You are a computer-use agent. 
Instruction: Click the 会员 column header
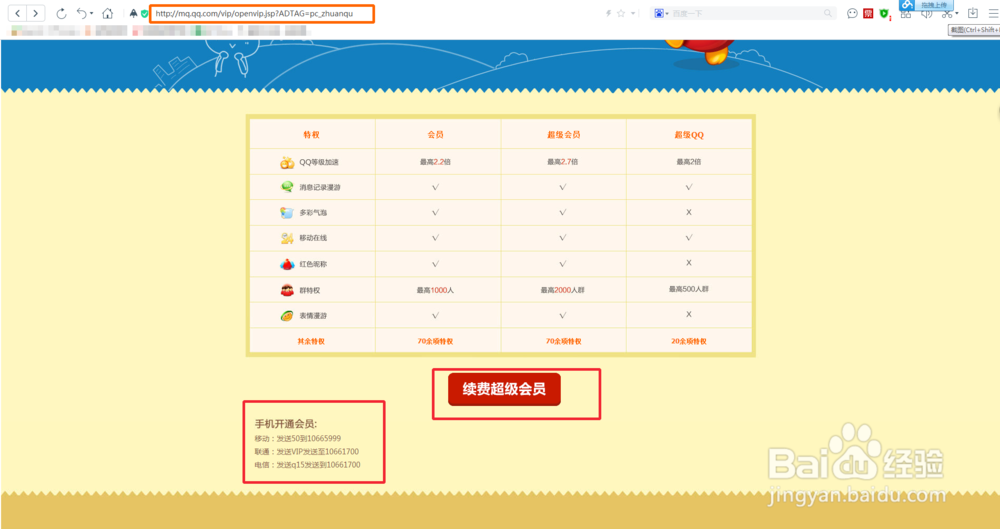(436, 135)
